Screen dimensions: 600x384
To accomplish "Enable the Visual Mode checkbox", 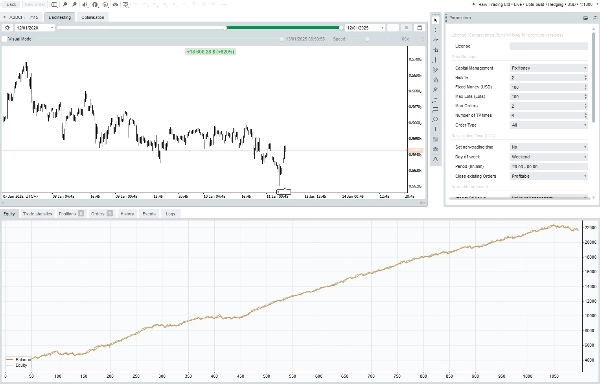I will (5, 39).
